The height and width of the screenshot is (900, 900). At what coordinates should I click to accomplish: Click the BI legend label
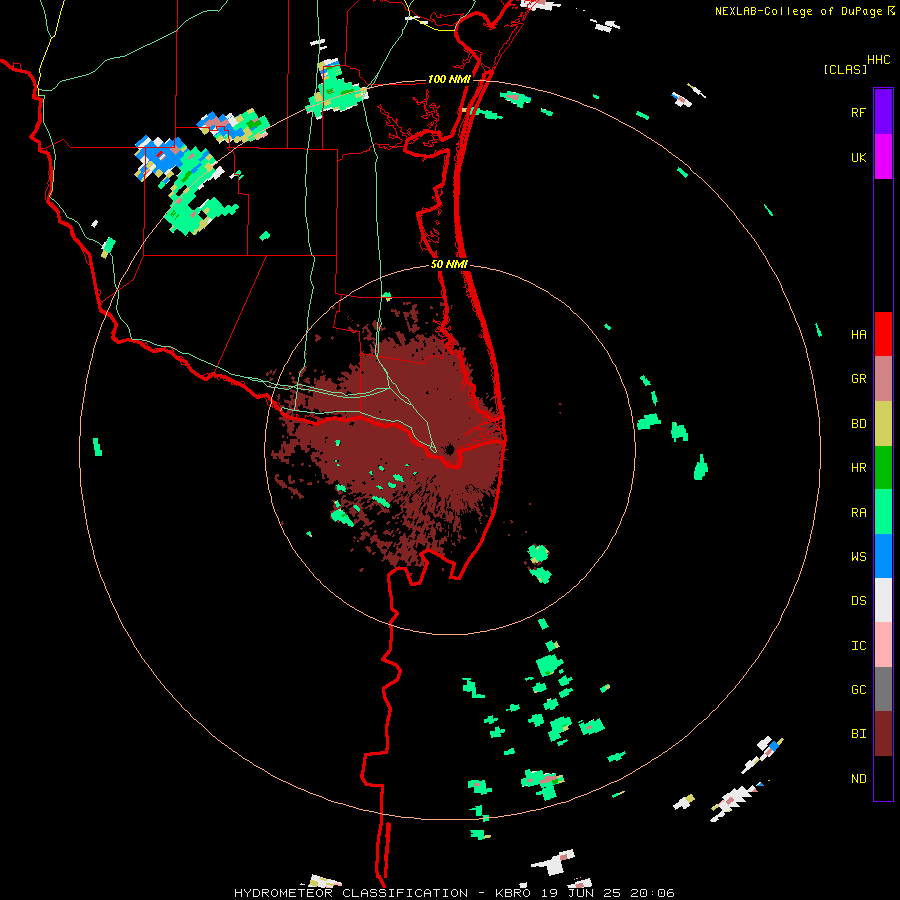point(858,734)
